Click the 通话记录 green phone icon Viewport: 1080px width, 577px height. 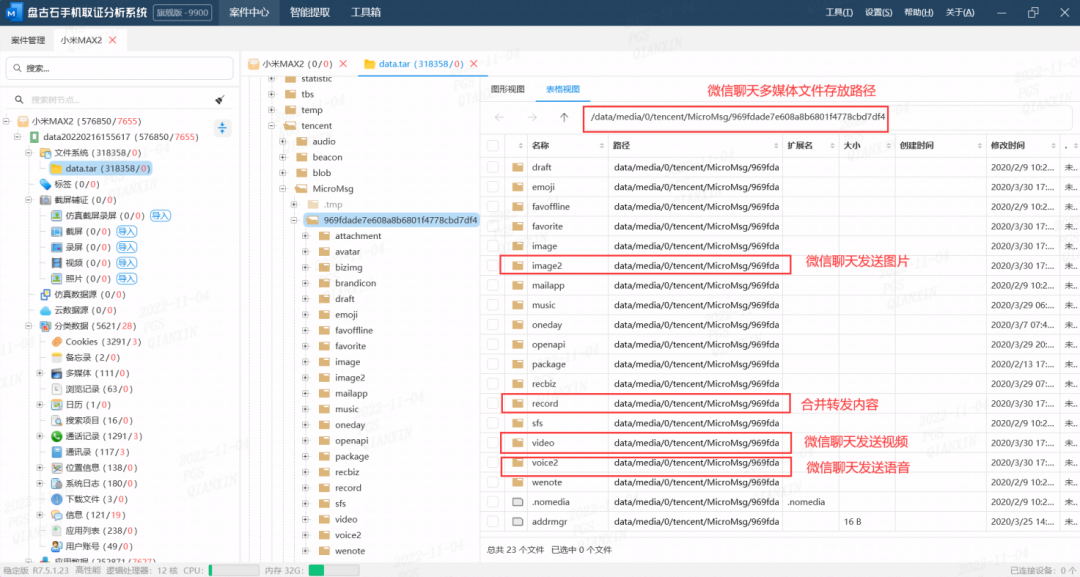[x=56, y=436]
